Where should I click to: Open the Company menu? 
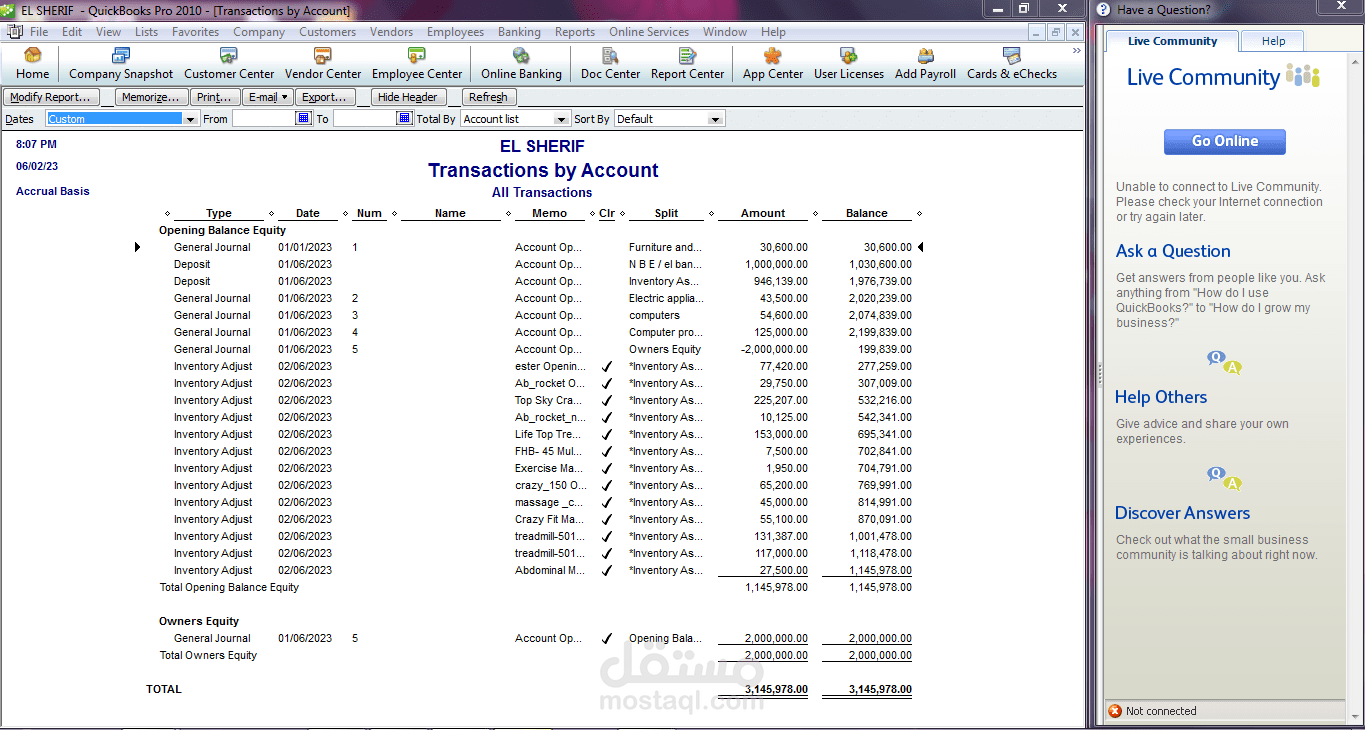tap(259, 32)
